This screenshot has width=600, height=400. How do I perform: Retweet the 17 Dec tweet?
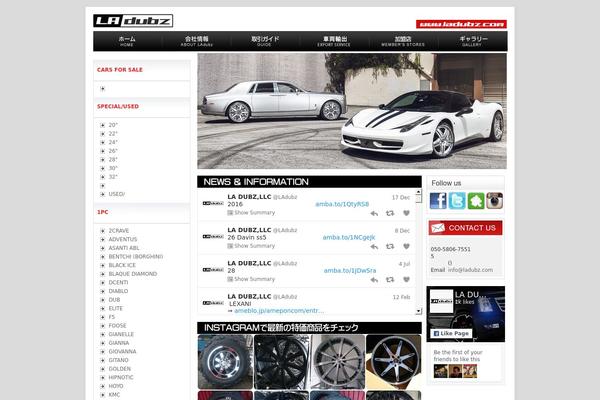(390, 213)
